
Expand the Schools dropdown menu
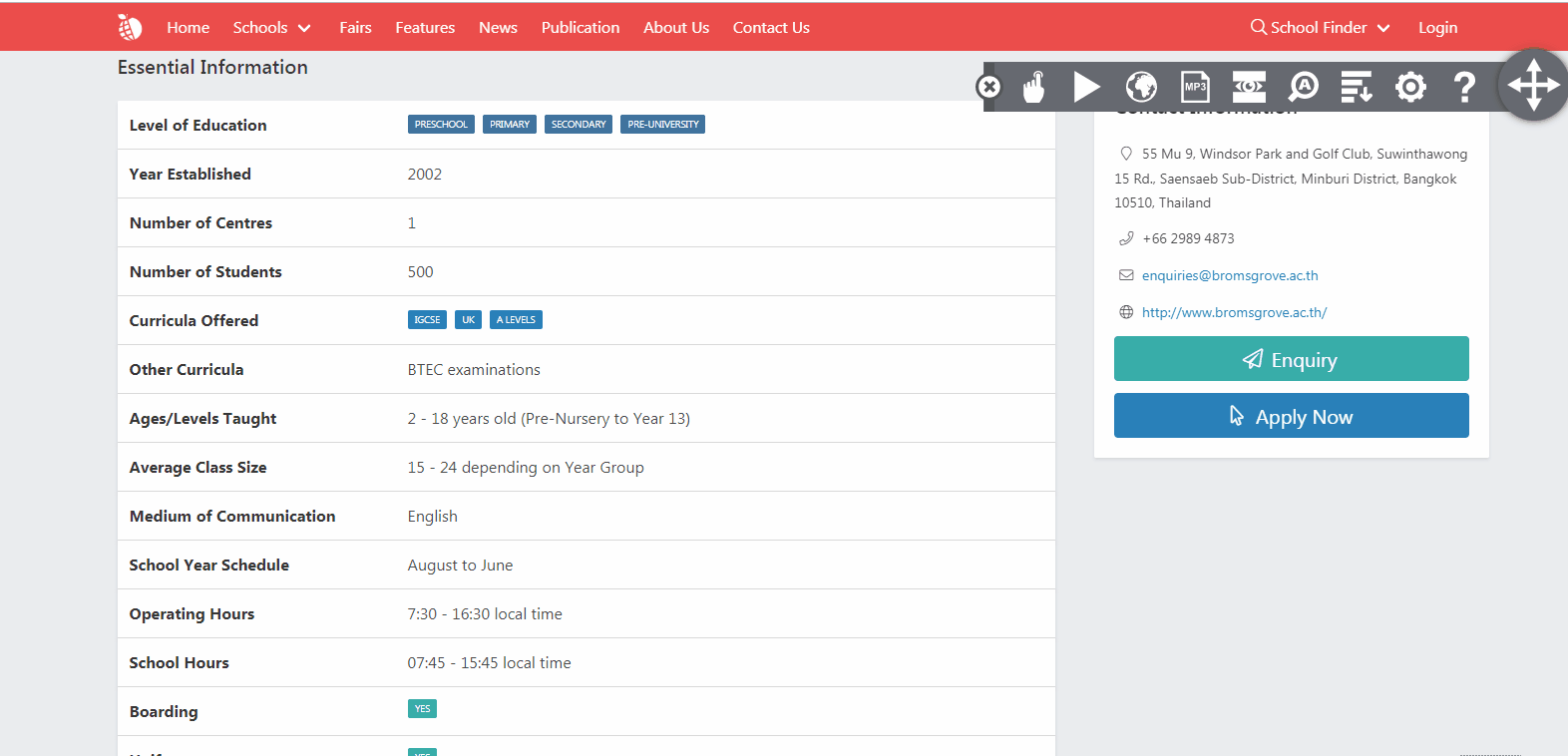click(x=271, y=28)
